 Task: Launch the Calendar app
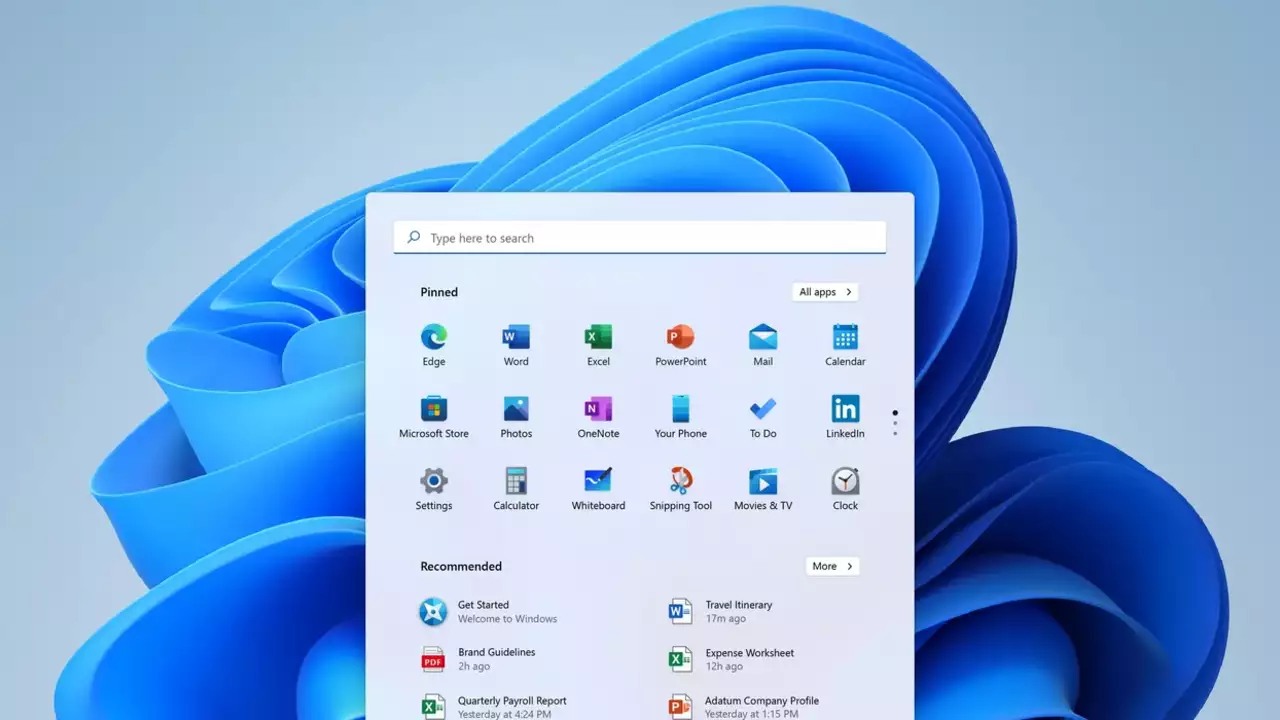point(845,337)
